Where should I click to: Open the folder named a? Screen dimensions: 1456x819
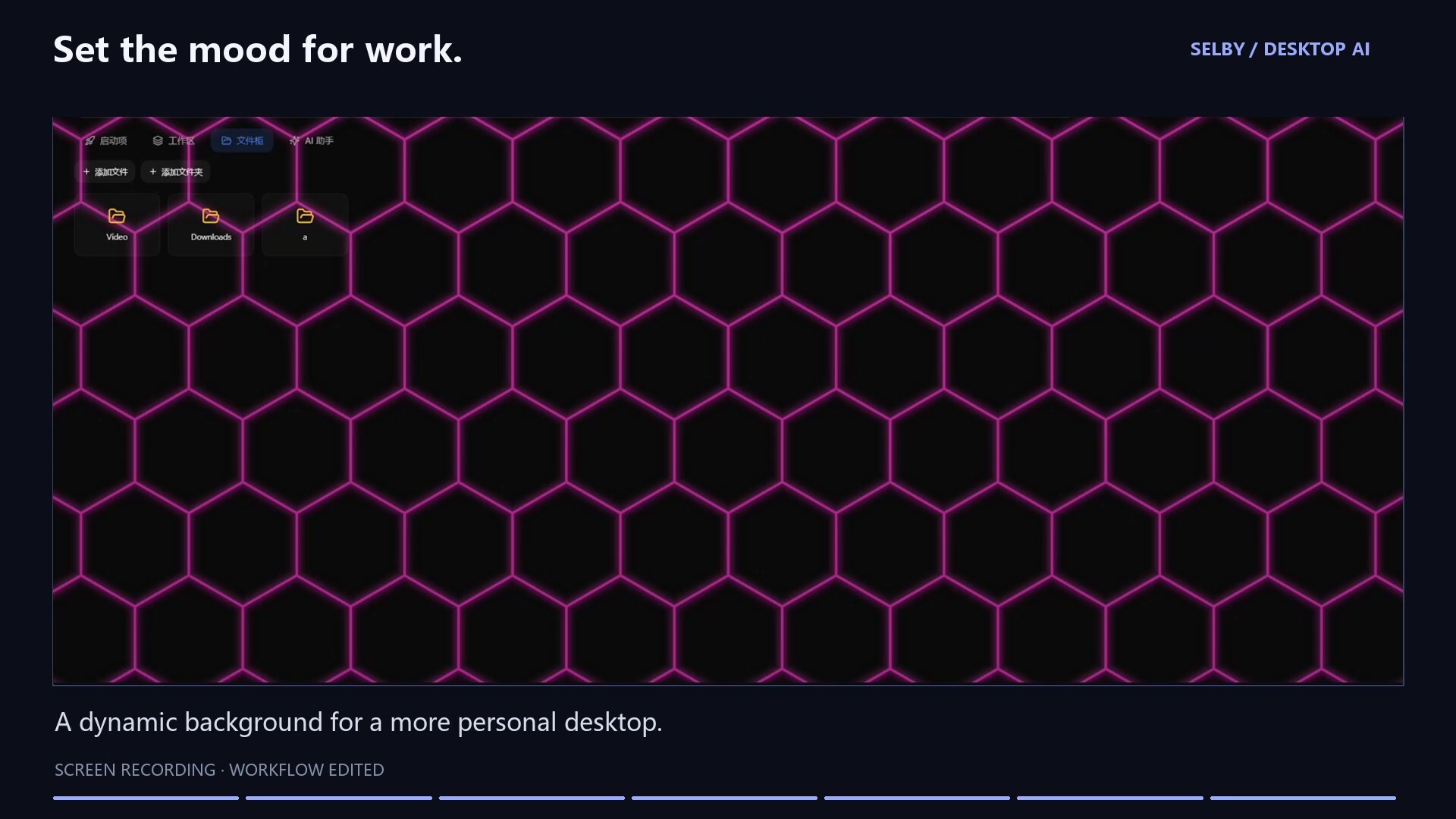[305, 224]
